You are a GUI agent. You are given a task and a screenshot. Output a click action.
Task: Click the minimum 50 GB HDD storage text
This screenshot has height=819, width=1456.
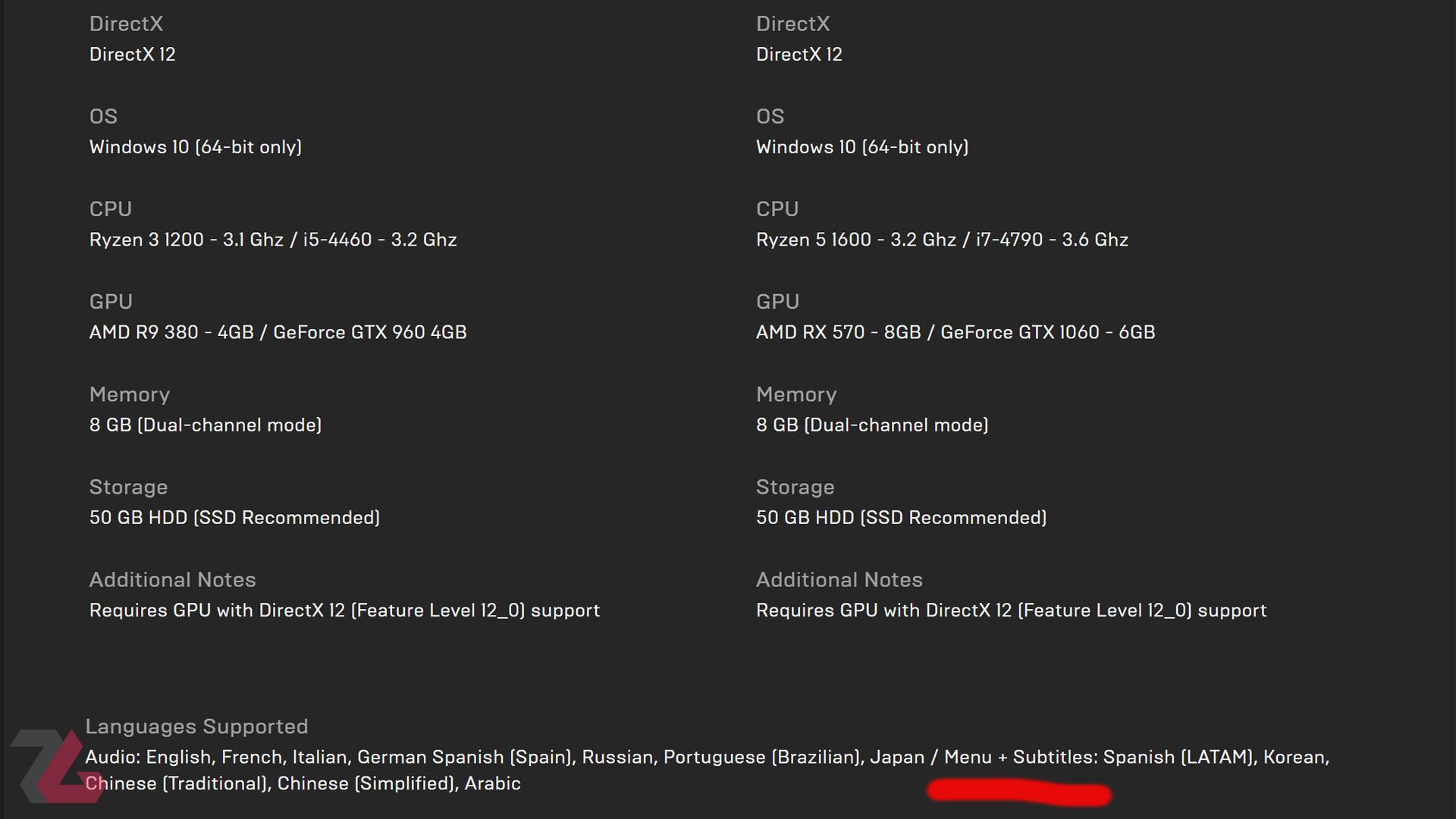[234, 518]
